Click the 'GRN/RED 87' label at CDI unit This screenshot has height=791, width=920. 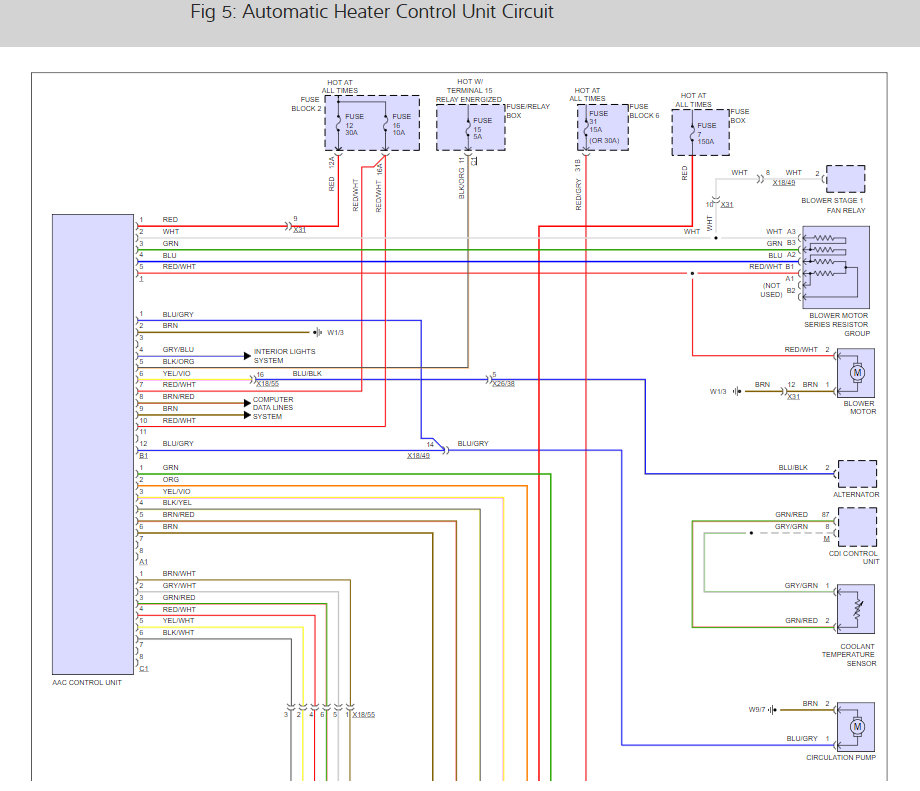pyautogui.click(x=803, y=515)
